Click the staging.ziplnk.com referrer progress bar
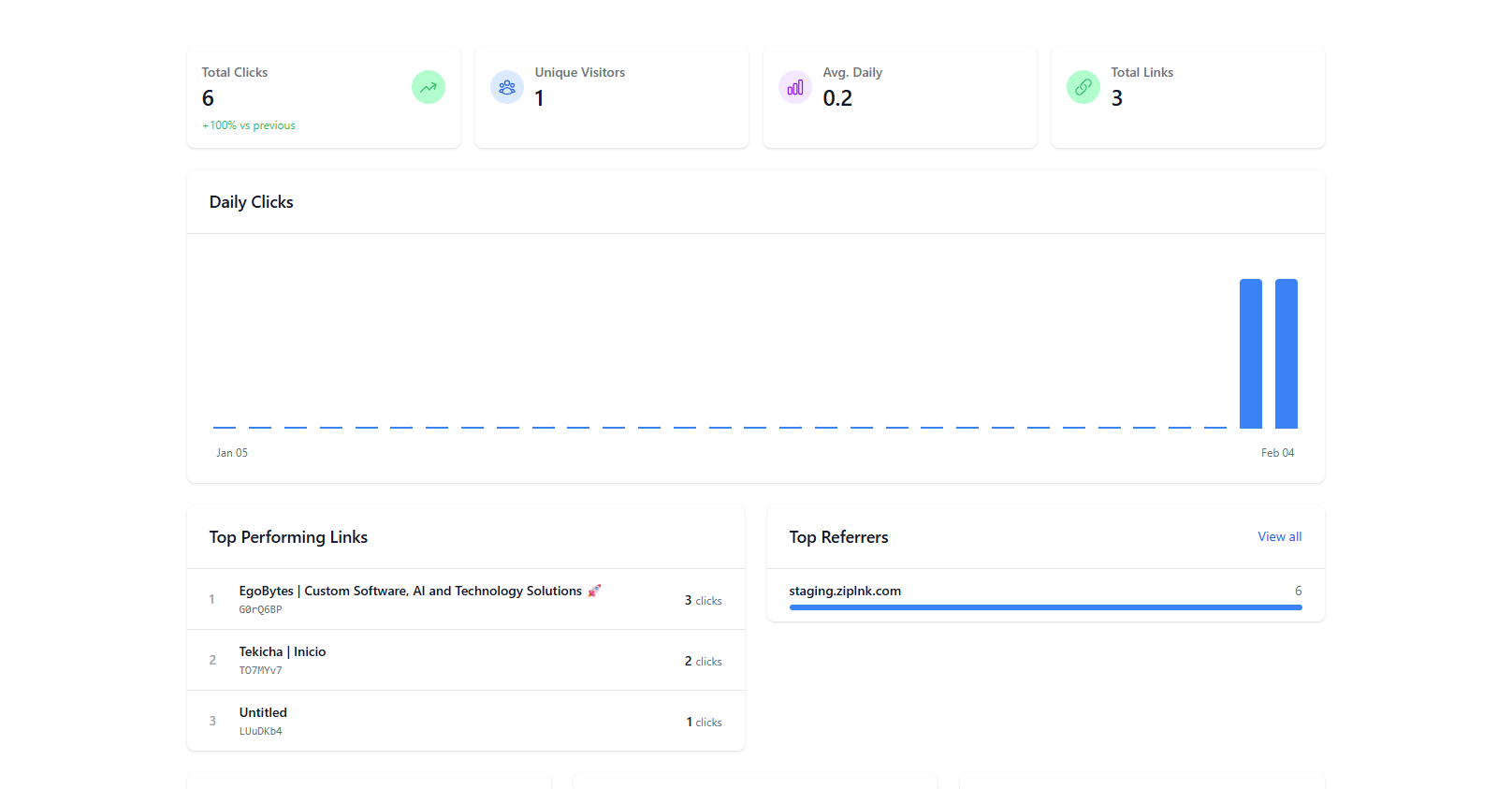 click(x=1046, y=607)
